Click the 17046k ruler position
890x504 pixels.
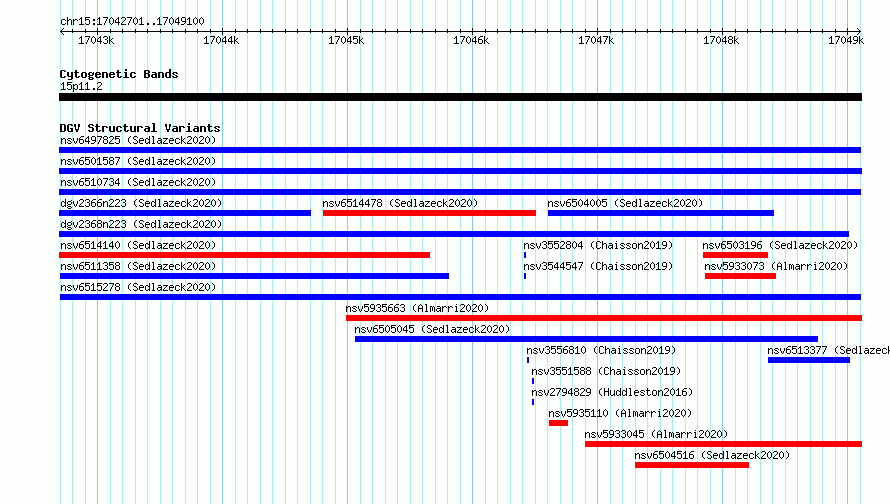tap(471, 40)
